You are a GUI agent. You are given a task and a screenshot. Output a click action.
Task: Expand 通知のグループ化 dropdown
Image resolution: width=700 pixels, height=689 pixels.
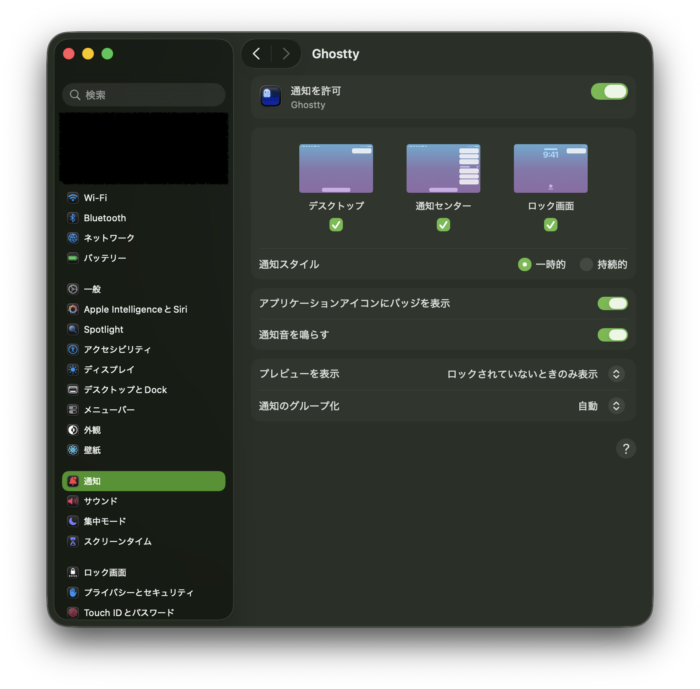(x=616, y=406)
